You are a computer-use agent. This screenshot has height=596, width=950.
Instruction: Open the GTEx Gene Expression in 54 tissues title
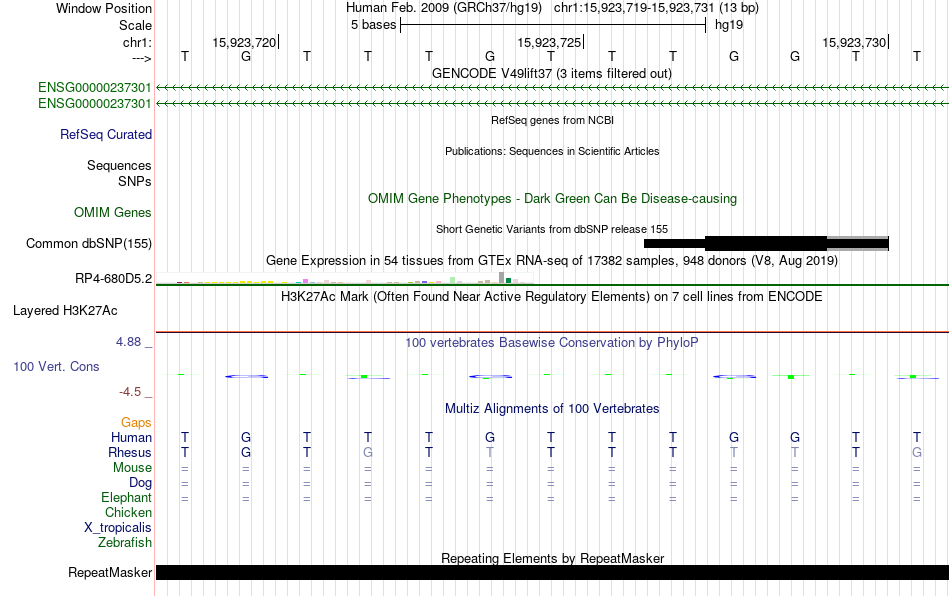(552, 260)
